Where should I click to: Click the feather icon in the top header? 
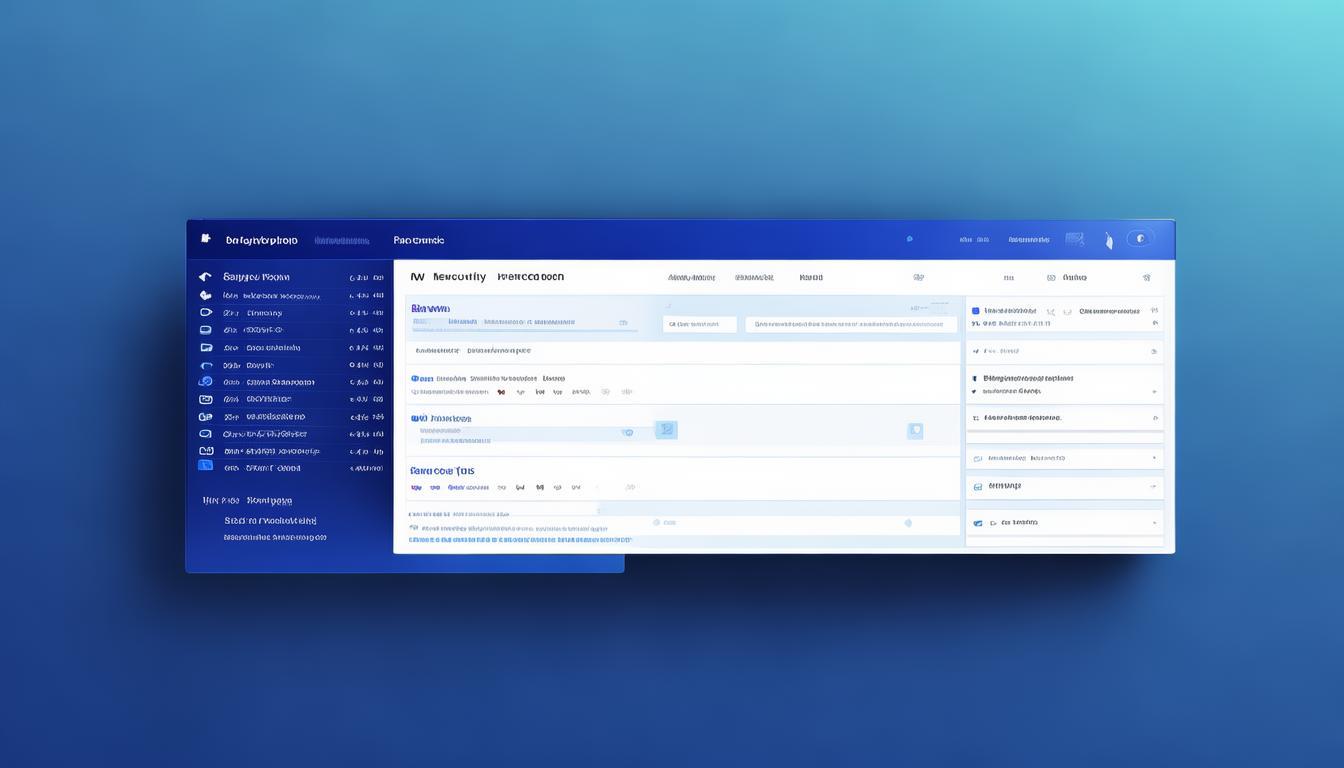1108,241
